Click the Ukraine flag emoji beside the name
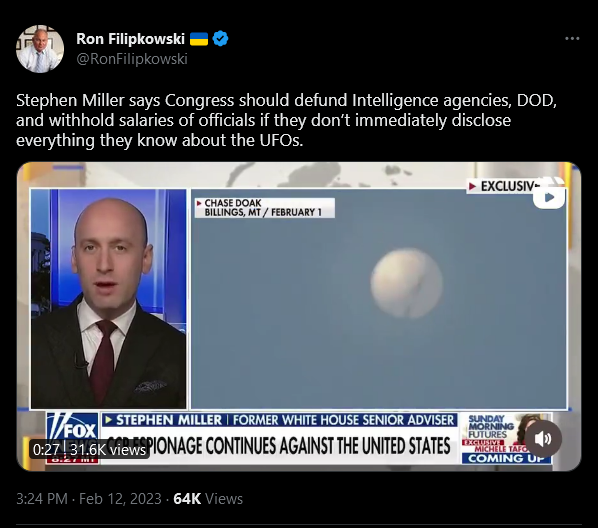598x528 pixels. click(199, 39)
